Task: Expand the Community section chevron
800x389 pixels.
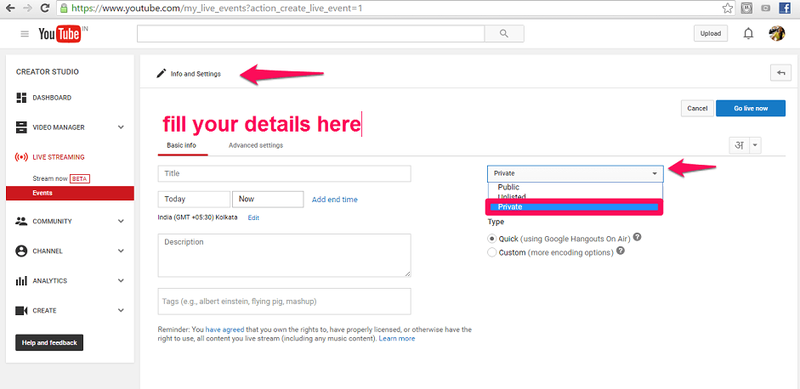Action: (x=121, y=222)
